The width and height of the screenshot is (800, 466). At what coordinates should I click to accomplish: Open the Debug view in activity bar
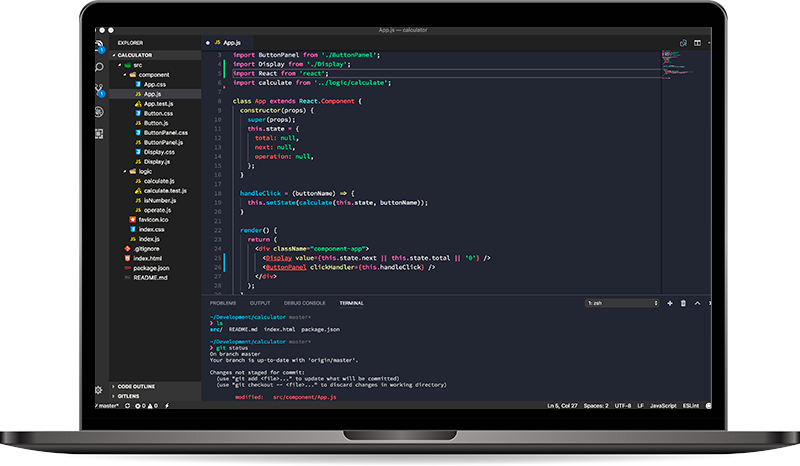(99, 111)
